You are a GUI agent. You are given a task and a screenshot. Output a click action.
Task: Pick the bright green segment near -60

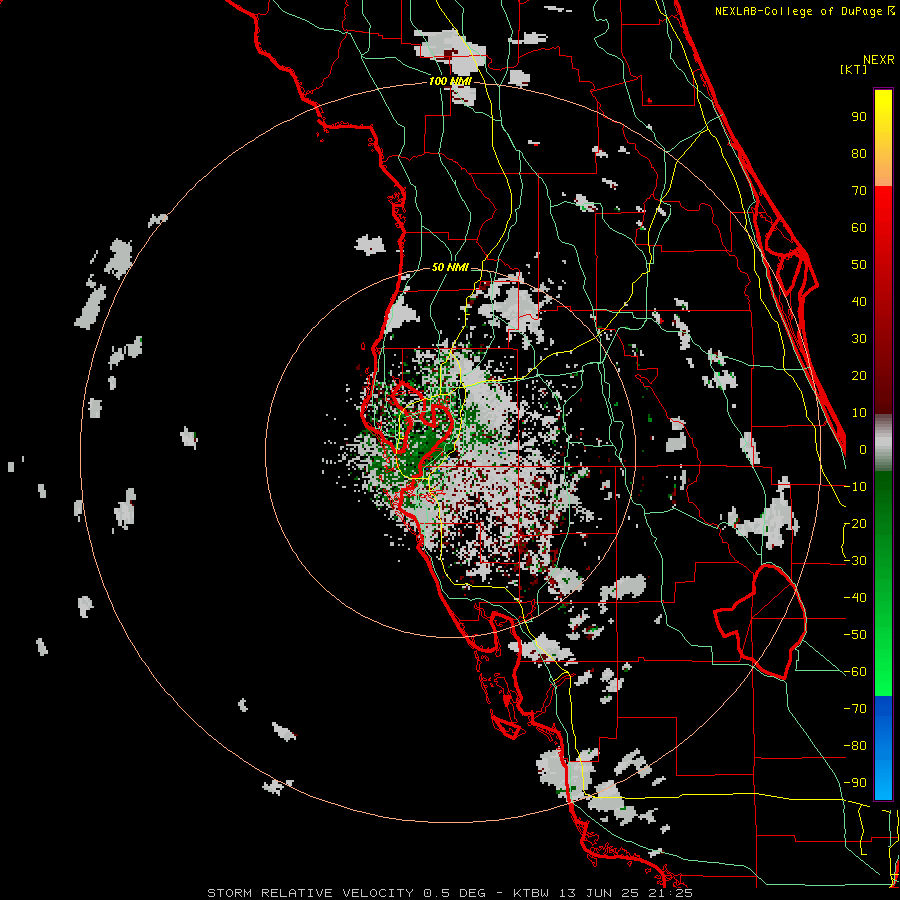pyautogui.click(x=883, y=672)
